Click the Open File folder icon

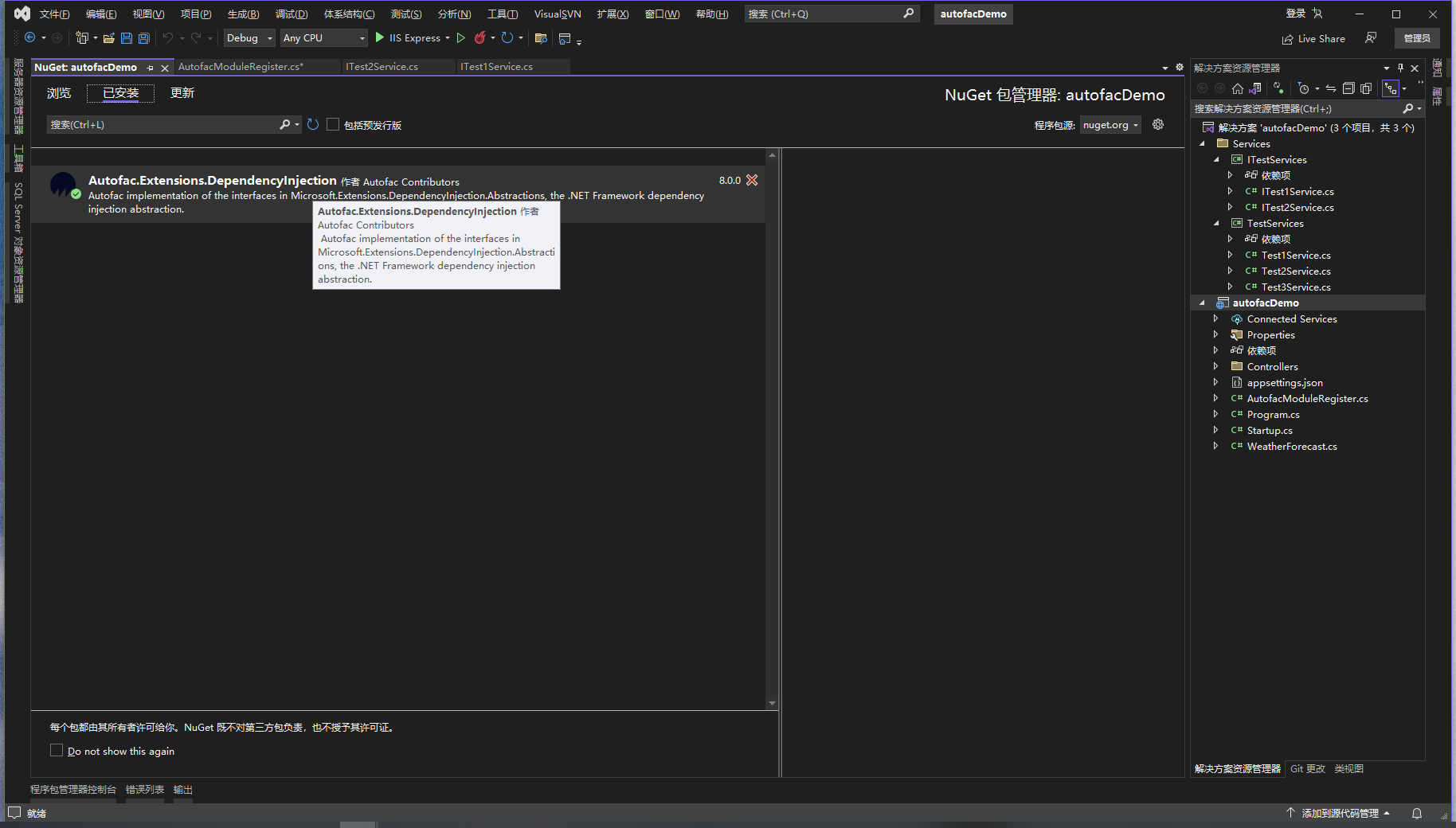click(x=109, y=37)
